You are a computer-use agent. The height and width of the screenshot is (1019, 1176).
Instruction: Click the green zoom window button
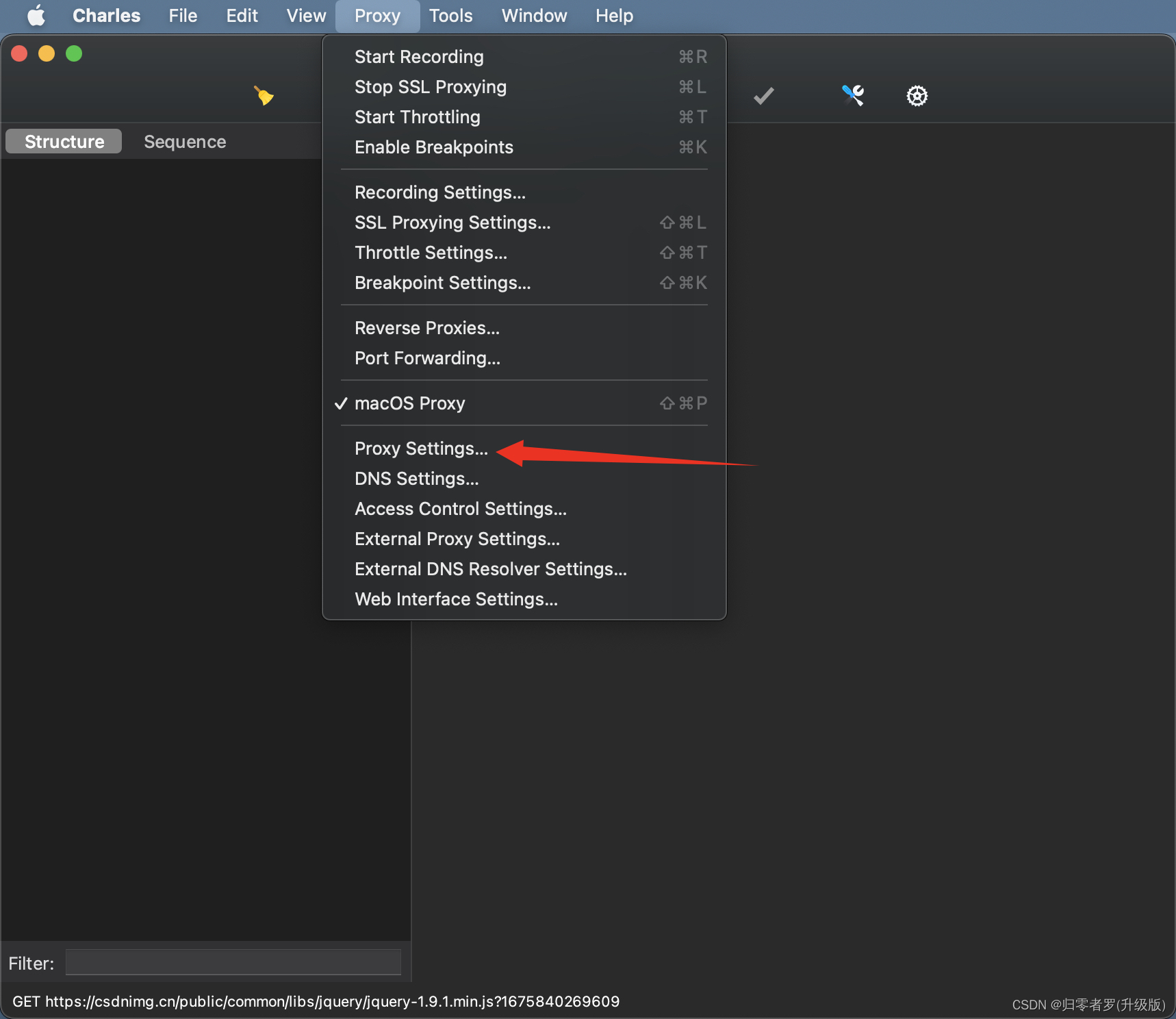pos(74,53)
